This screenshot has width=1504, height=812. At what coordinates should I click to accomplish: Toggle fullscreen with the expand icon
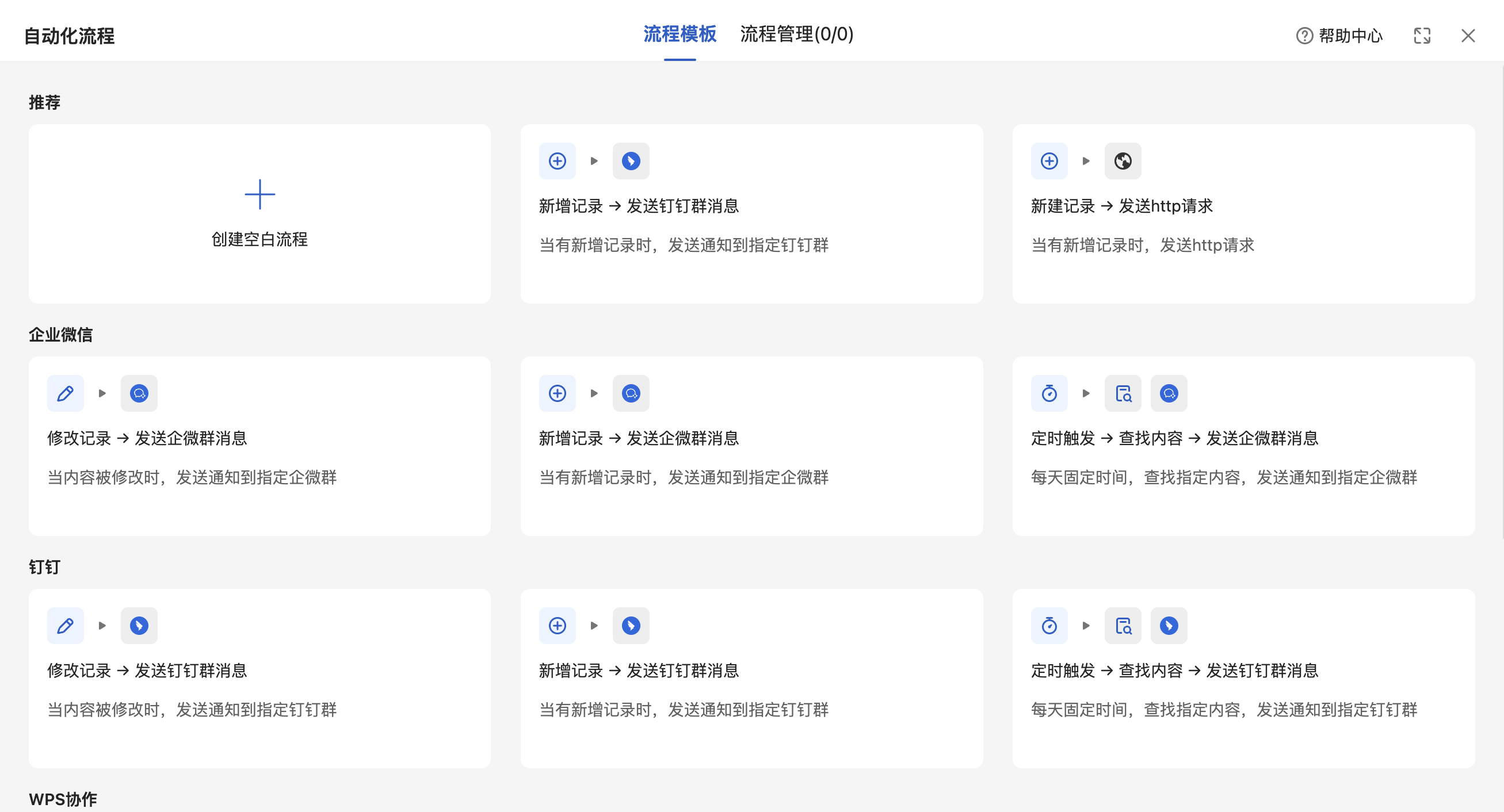click(x=1422, y=36)
